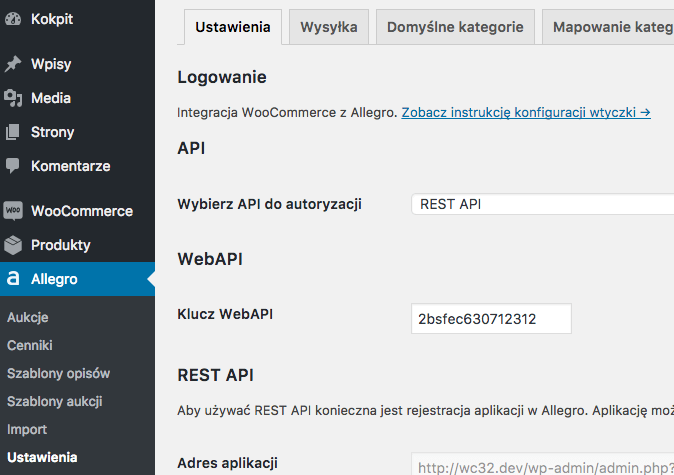
Task: Click the Produkty box icon
Action: (x=13, y=245)
